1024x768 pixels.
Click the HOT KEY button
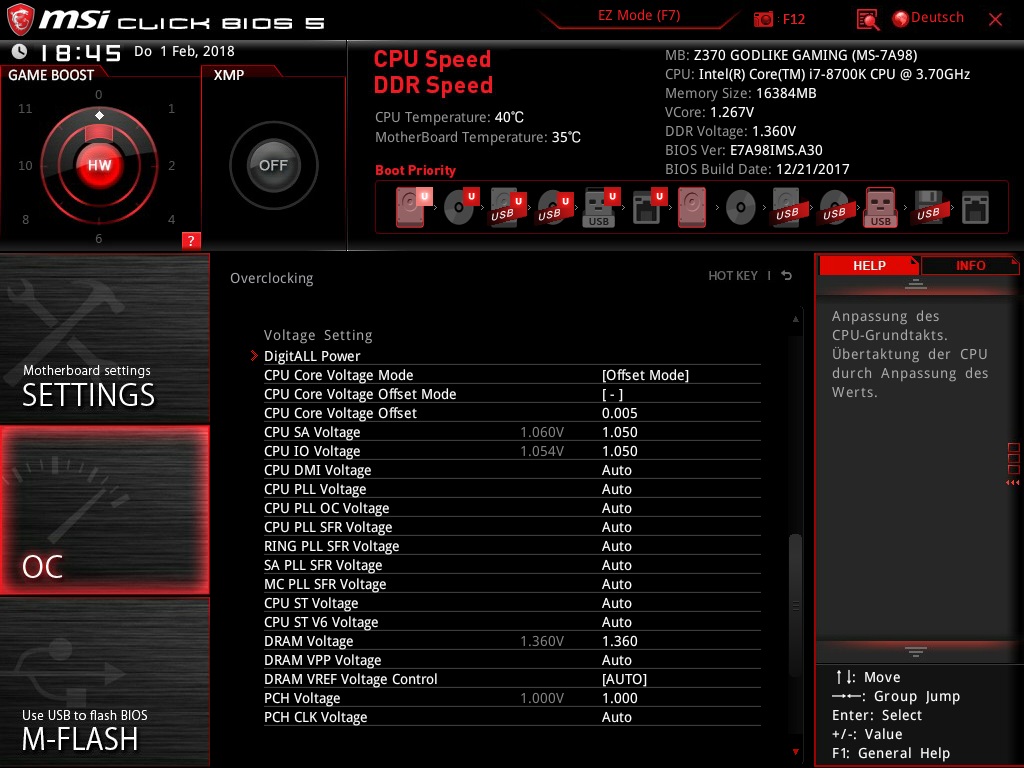tap(733, 276)
